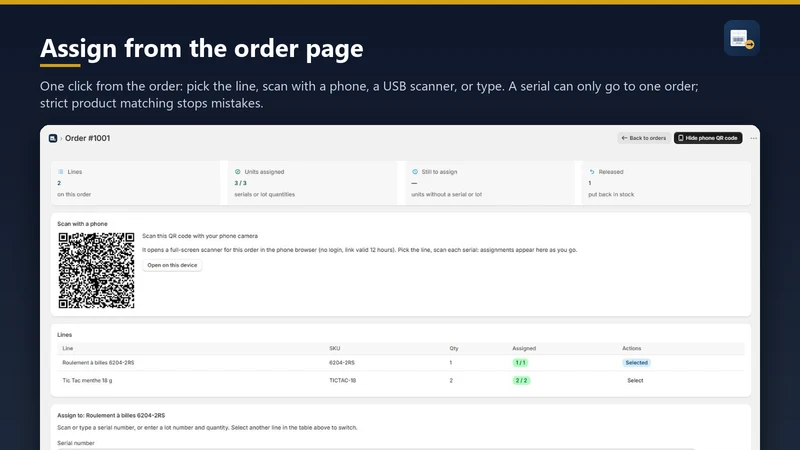Click the 'Scan with a phone' heading
The height and width of the screenshot is (450, 800).
pyautogui.click(x=82, y=224)
